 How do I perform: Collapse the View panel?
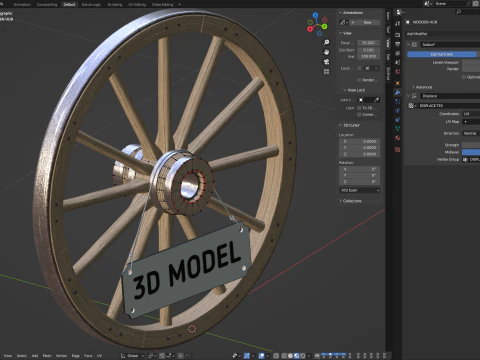point(340,33)
